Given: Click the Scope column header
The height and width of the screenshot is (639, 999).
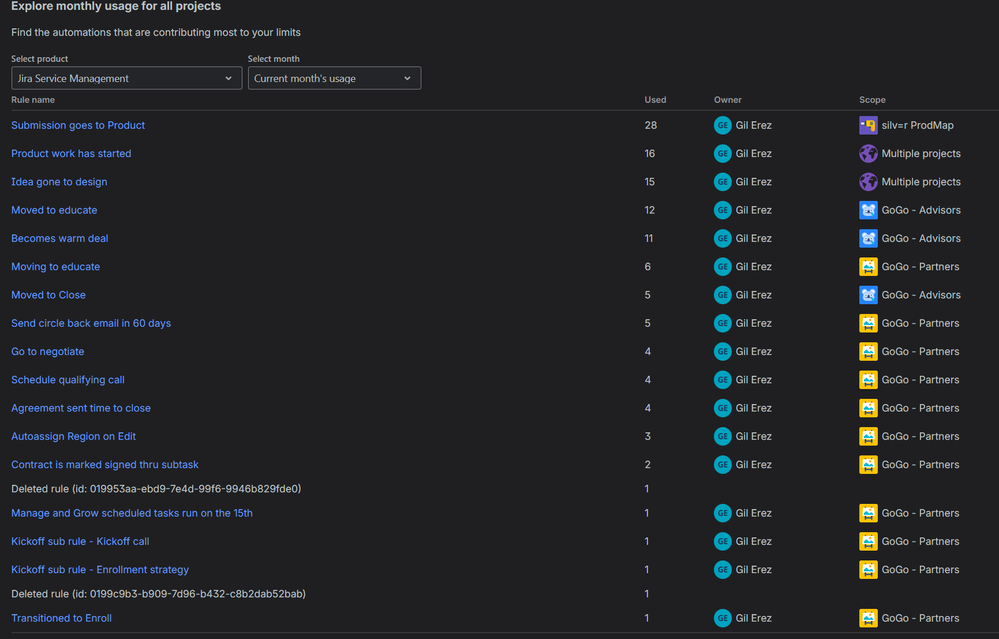Looking at the screenshot, I should pos(872,100).
